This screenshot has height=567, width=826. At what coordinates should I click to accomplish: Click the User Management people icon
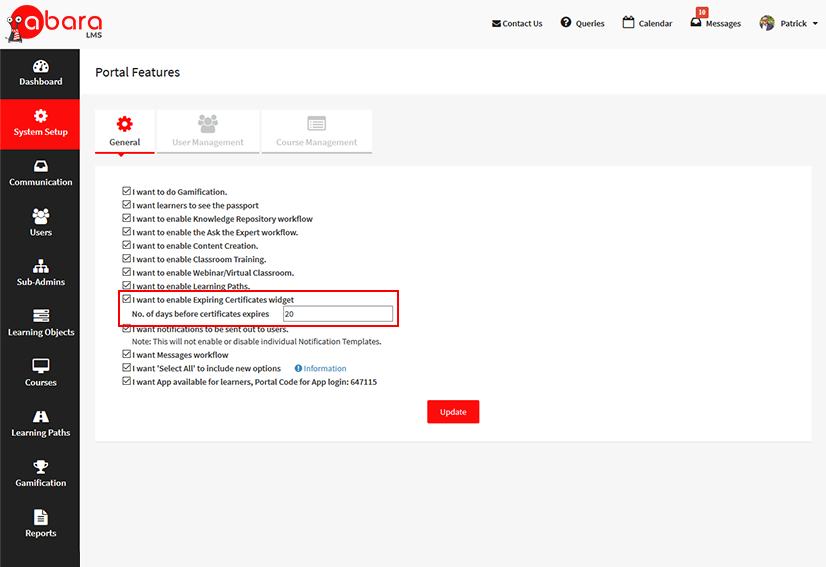208,124
